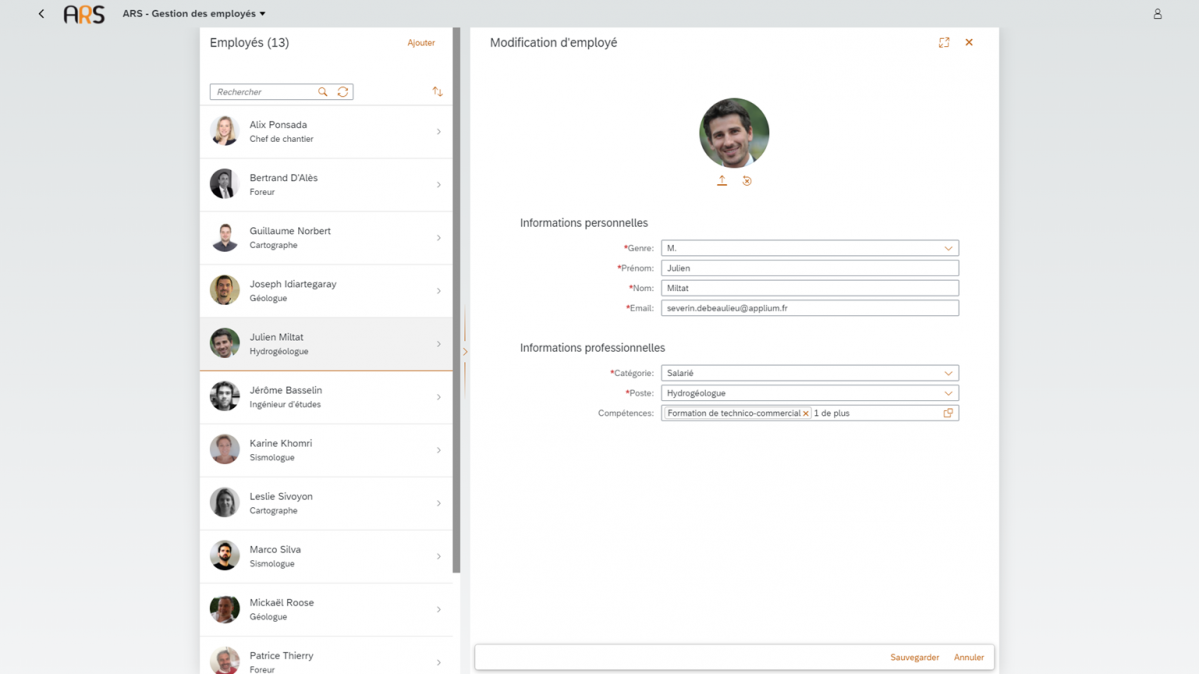
Task: Open the Poste dropdown list
Action: pyautogui.click(x=948, y=393)
